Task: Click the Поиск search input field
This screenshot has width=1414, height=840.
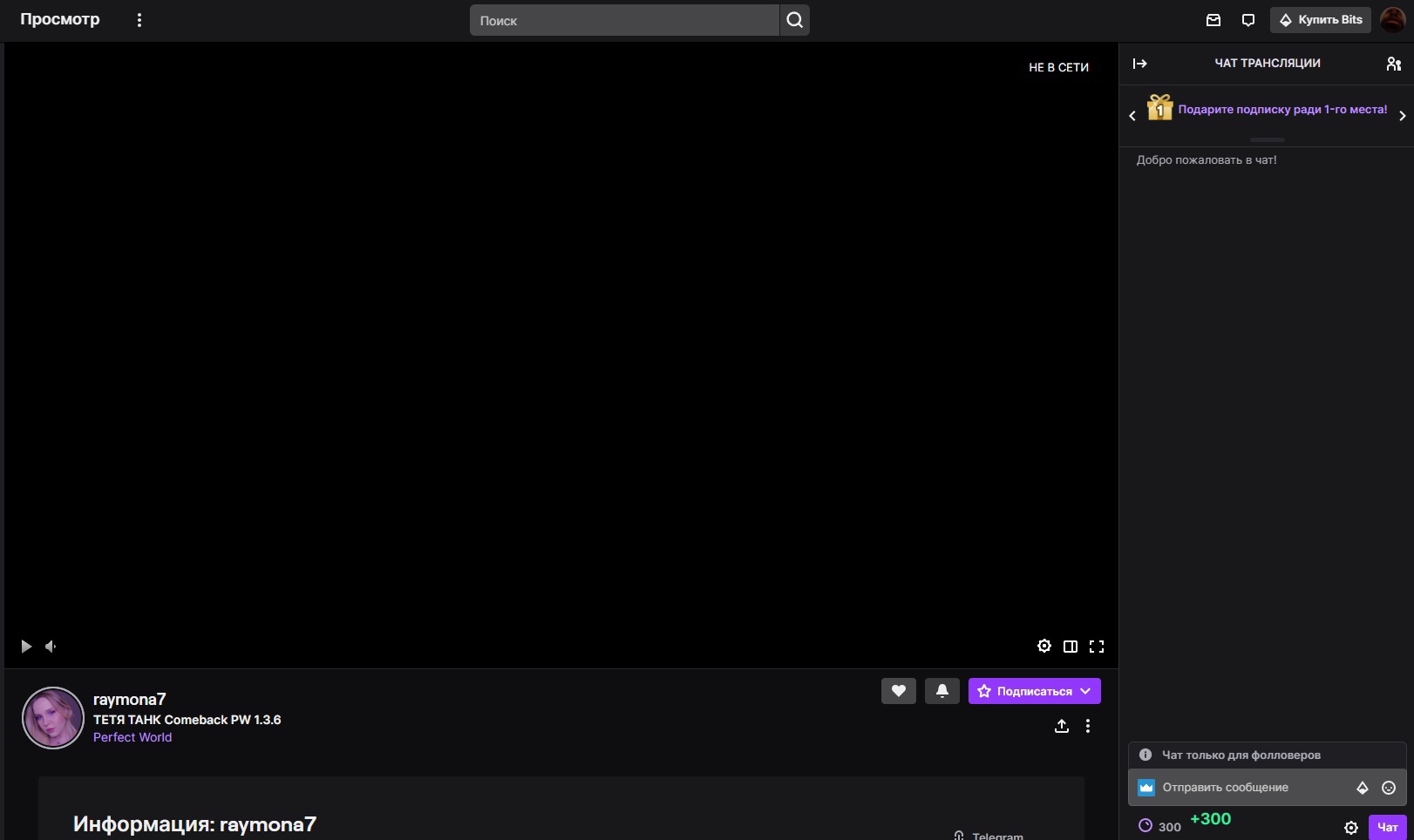Action: [623, 20]
